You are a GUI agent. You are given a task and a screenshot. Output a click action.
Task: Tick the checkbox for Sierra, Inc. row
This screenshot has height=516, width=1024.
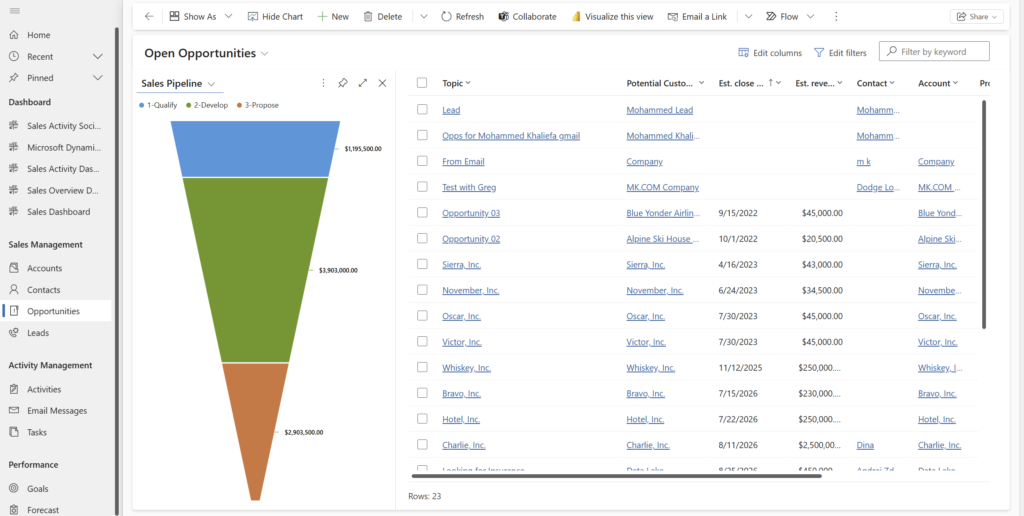422,264
